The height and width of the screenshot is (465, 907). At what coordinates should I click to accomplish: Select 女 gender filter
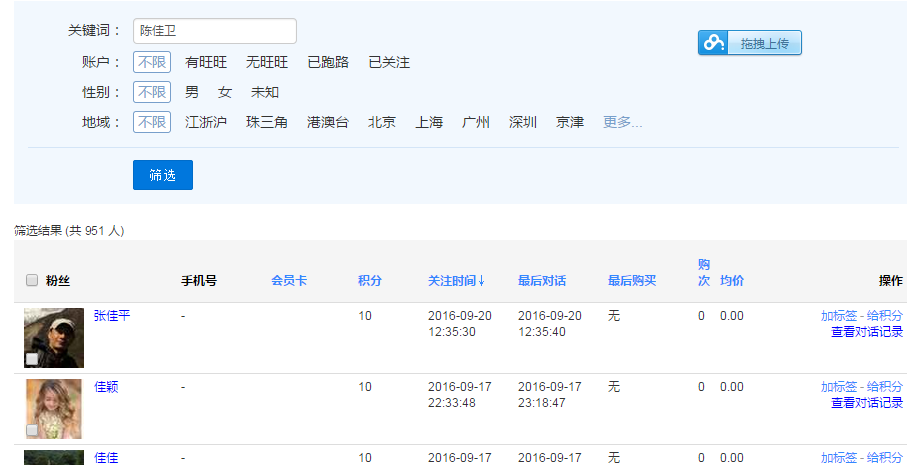pos(225,92)
